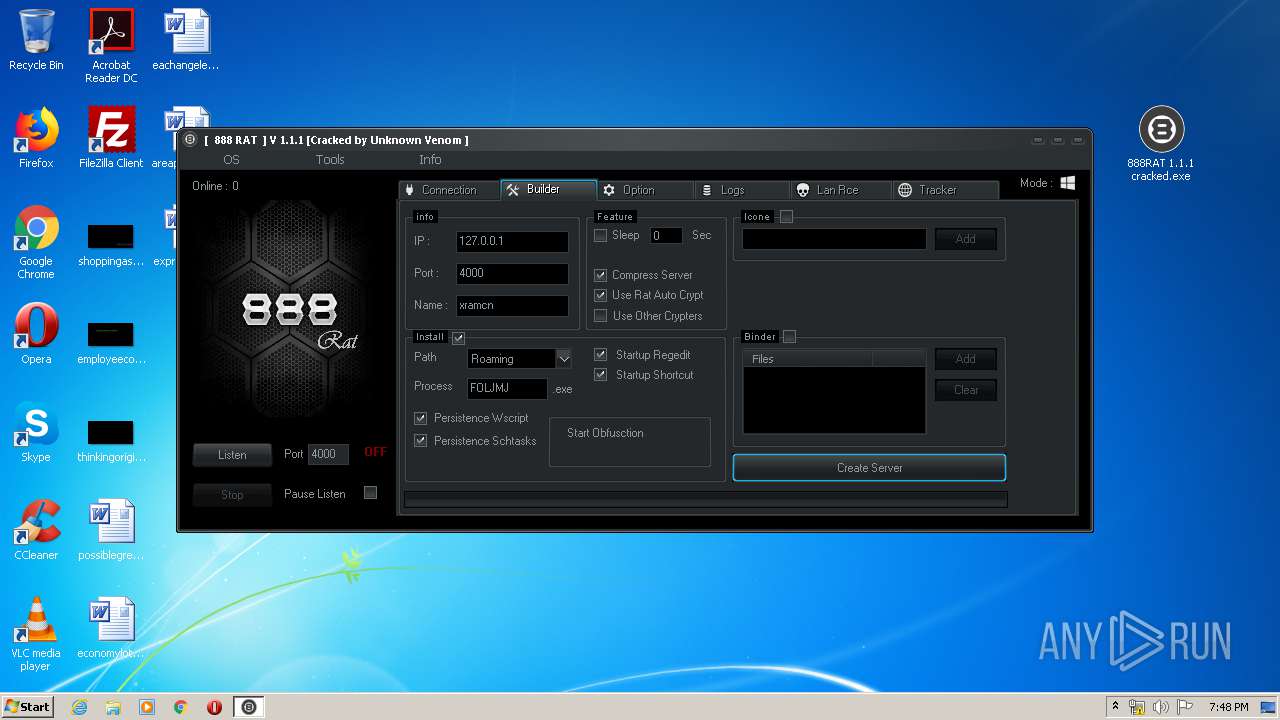Open the Tools menu
This screenshot has width=1280, height=720.
pos(330,160)
